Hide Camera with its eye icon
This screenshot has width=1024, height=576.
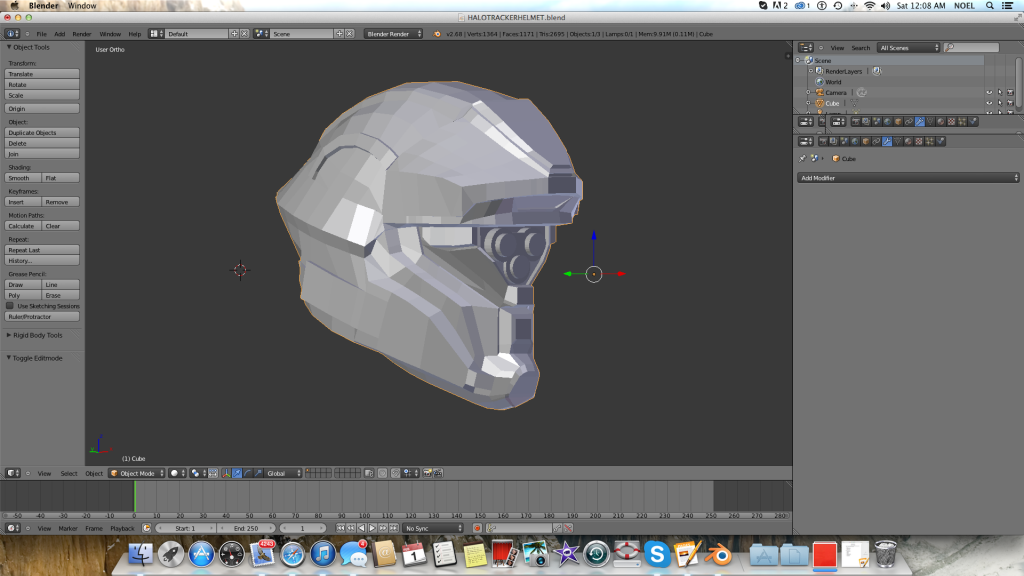[x=989, y=93]
